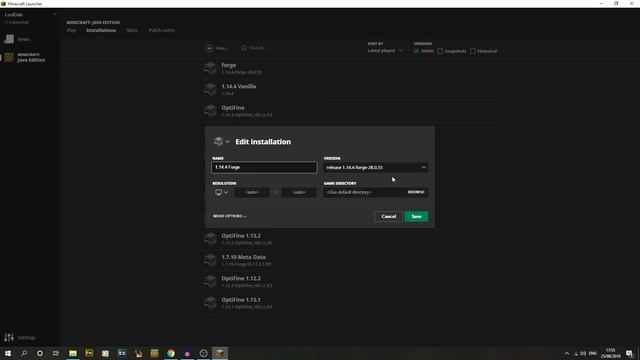Click the New installation plus icon
This screenshot has height=360, width=640.
[x=209, y=48]
